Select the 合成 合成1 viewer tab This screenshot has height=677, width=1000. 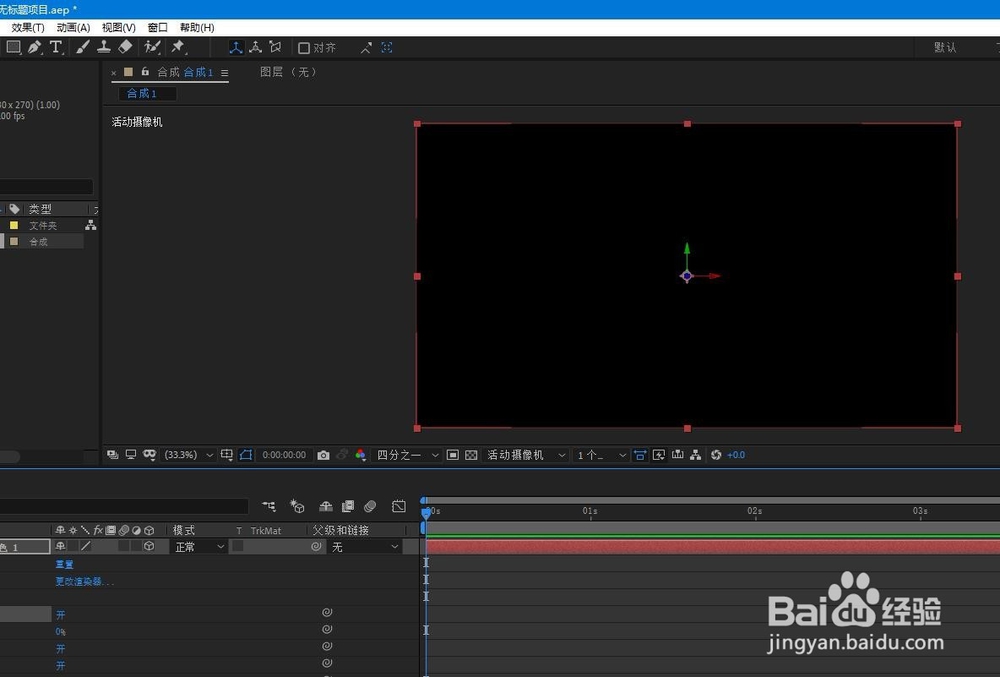tap(185, 72)
